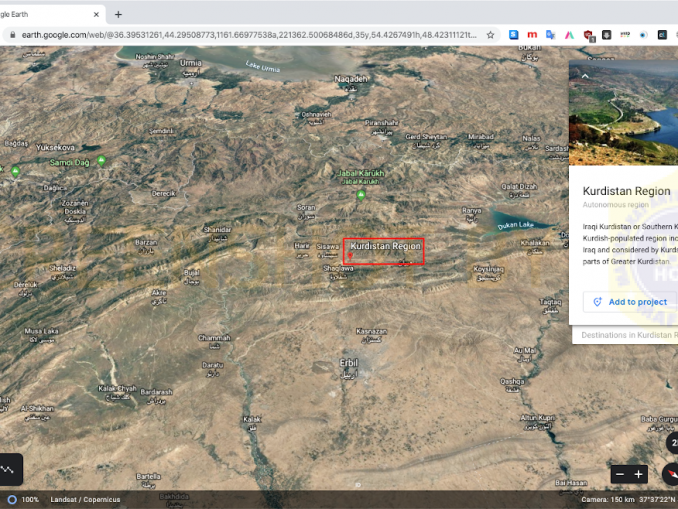Viewport: 678px width, 509px height.
Task: Click the Kurdistan Region map label
Action: [x=385, y=246]
